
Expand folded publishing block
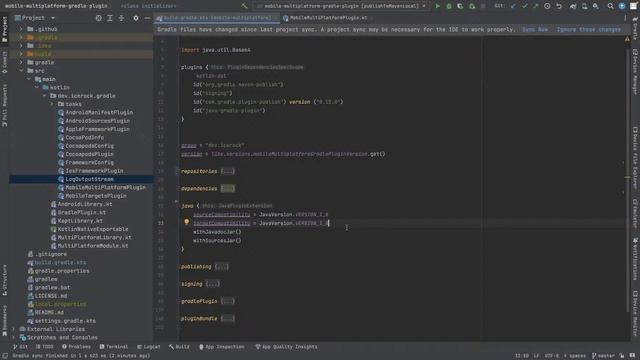(x=222, y=267)
